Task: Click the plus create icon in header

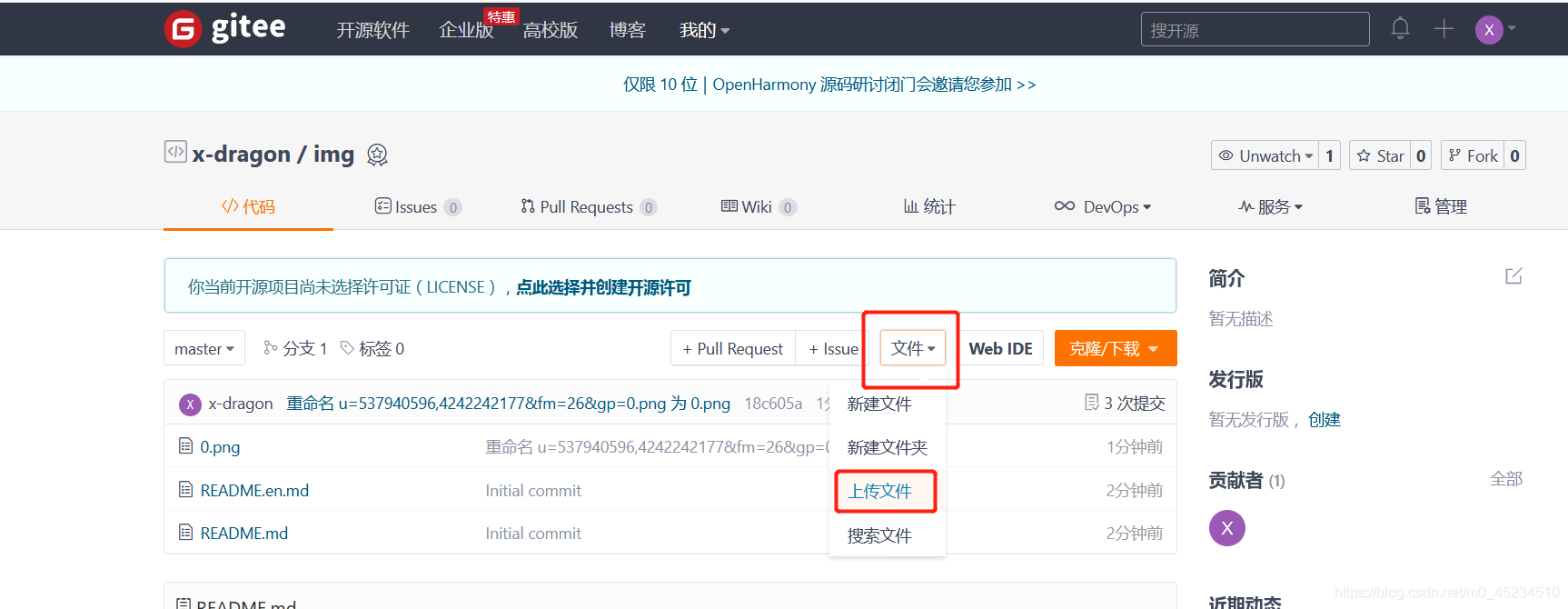Action: (1444, 29)
